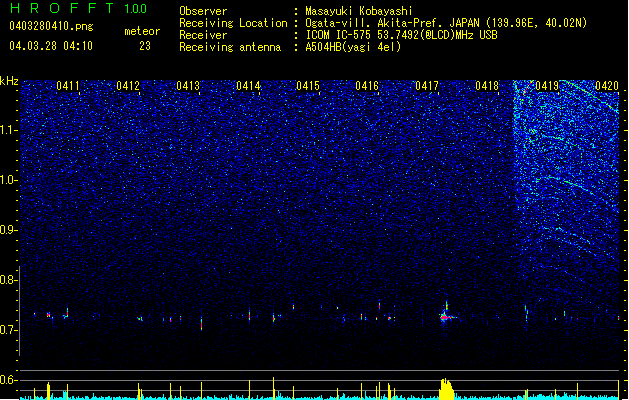Click the 0415 time marker
Screen dimensions: 629x400
(308, 86)
